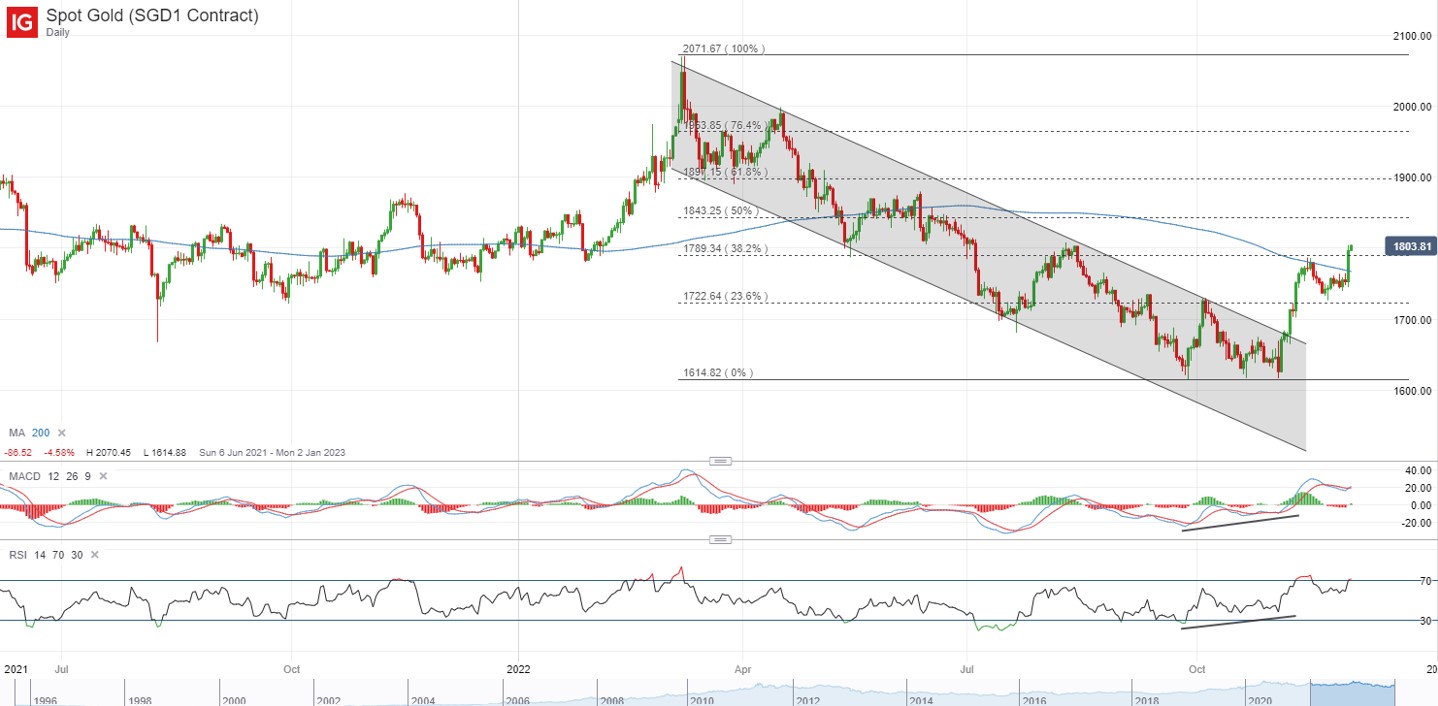Click the RSI pane resize handle

[x=721, y=539]
